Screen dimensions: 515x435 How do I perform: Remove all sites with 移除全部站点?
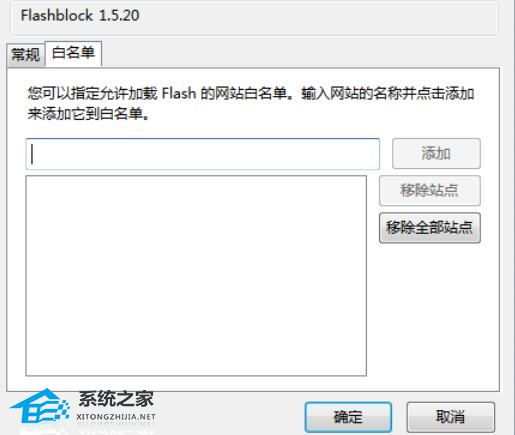(430, 228)
